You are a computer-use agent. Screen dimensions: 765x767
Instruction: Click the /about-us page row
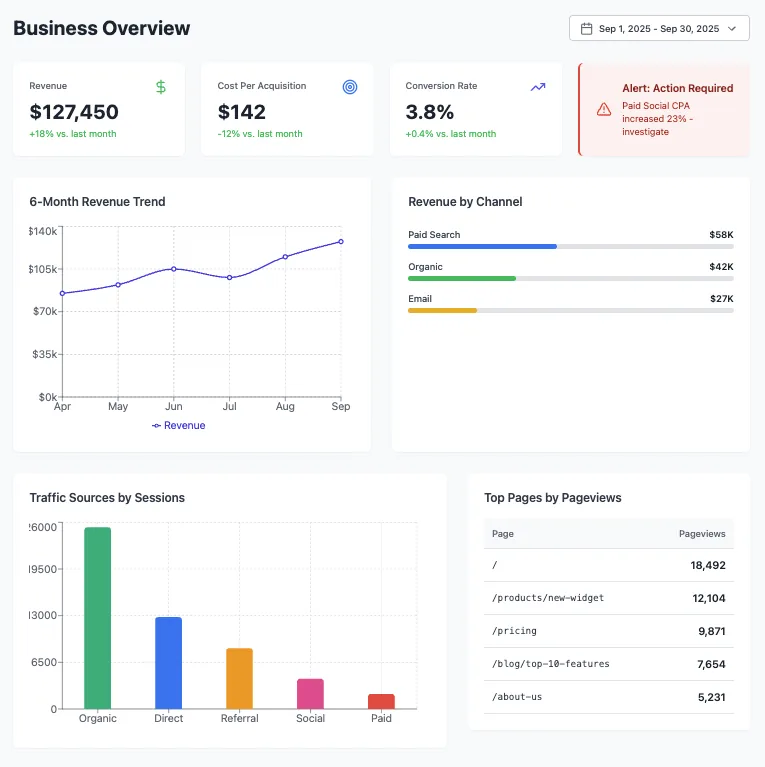click(x=609, y=697)
